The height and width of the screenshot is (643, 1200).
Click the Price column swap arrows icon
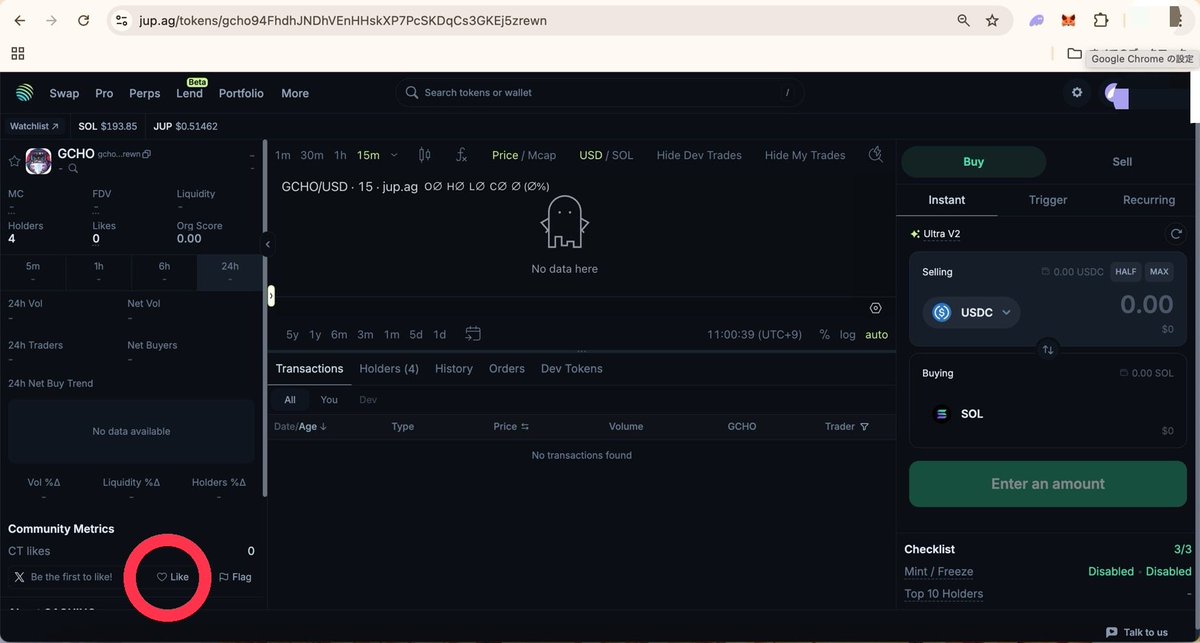click(525, 427)
